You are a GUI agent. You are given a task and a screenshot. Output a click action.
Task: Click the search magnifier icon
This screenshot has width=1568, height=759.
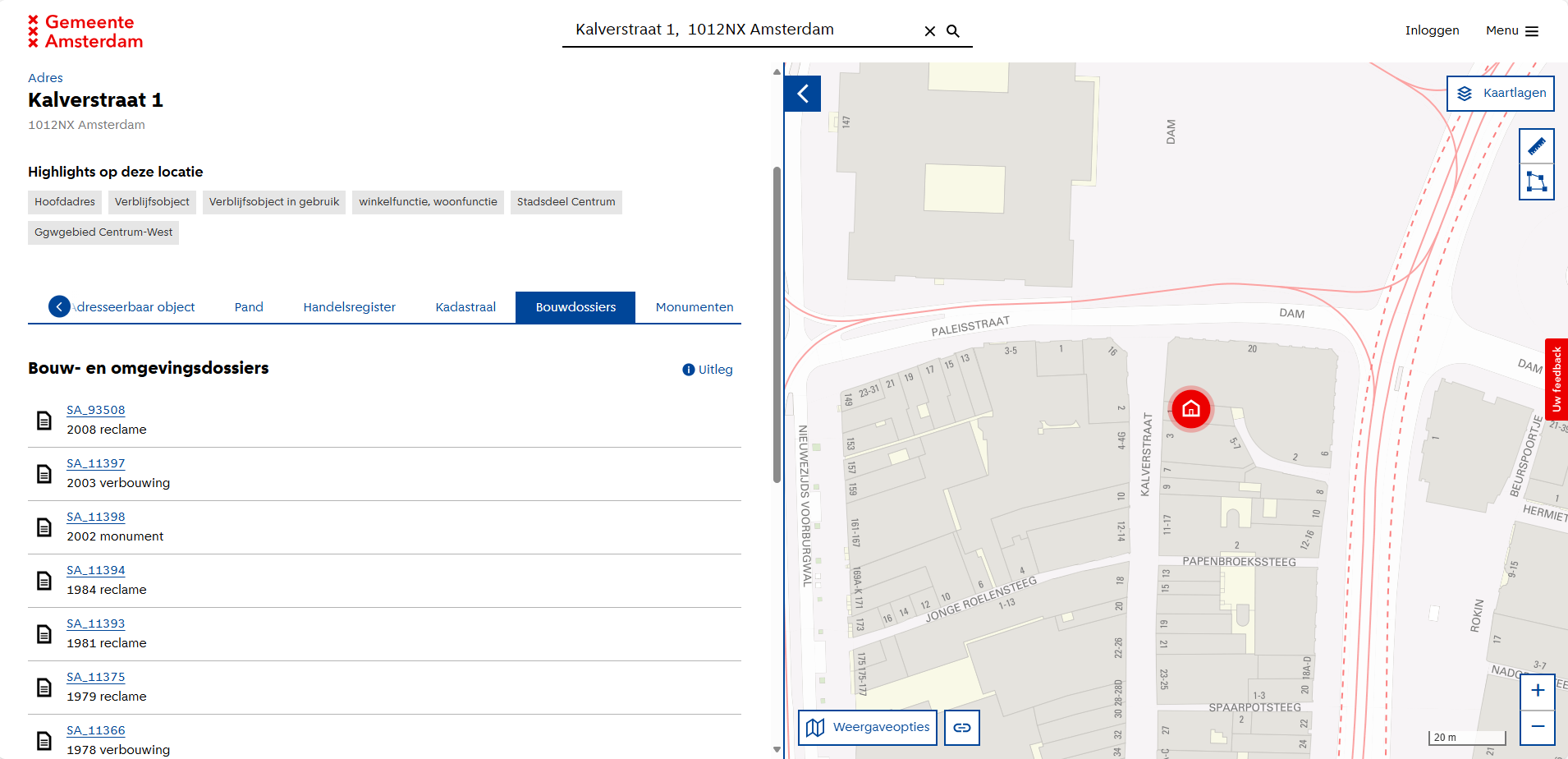[953, 31]
